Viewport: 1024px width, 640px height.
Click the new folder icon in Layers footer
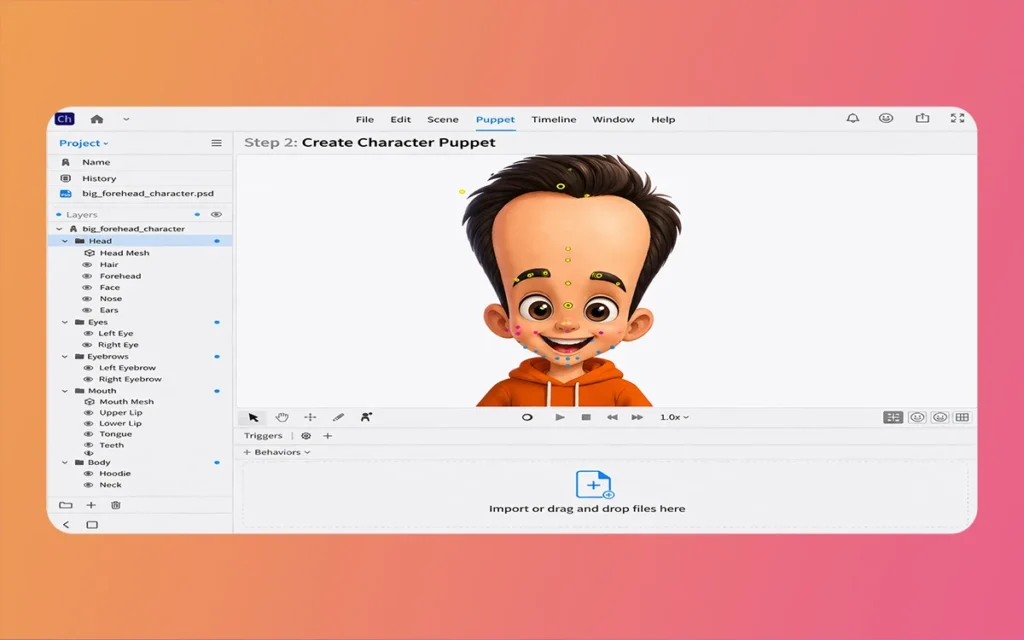pos(66,506)
